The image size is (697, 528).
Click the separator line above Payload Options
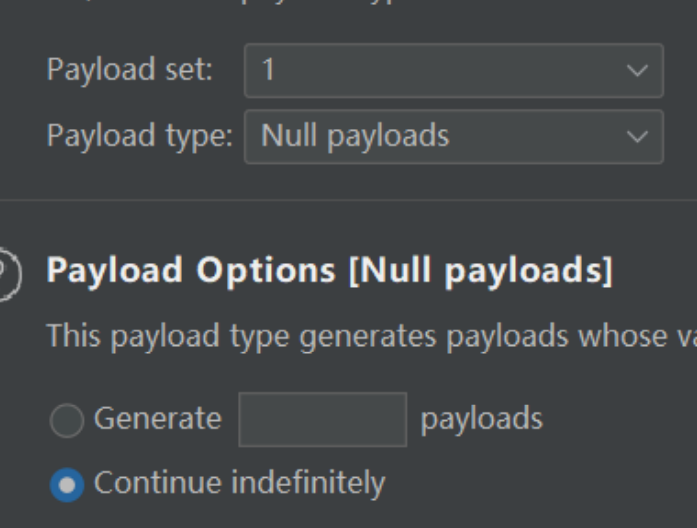[348, 200]
